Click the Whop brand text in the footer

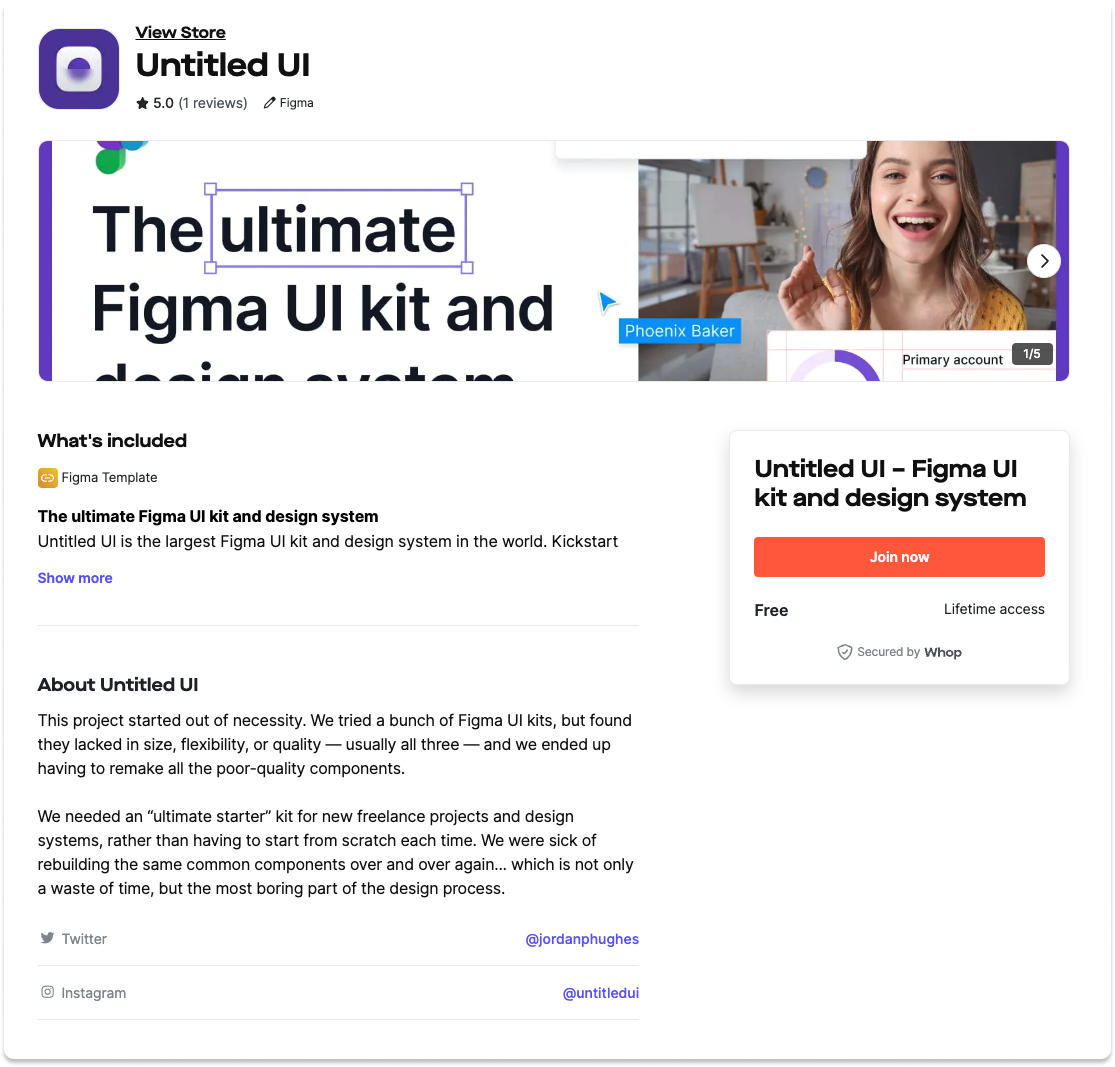(x=942, y=652)
